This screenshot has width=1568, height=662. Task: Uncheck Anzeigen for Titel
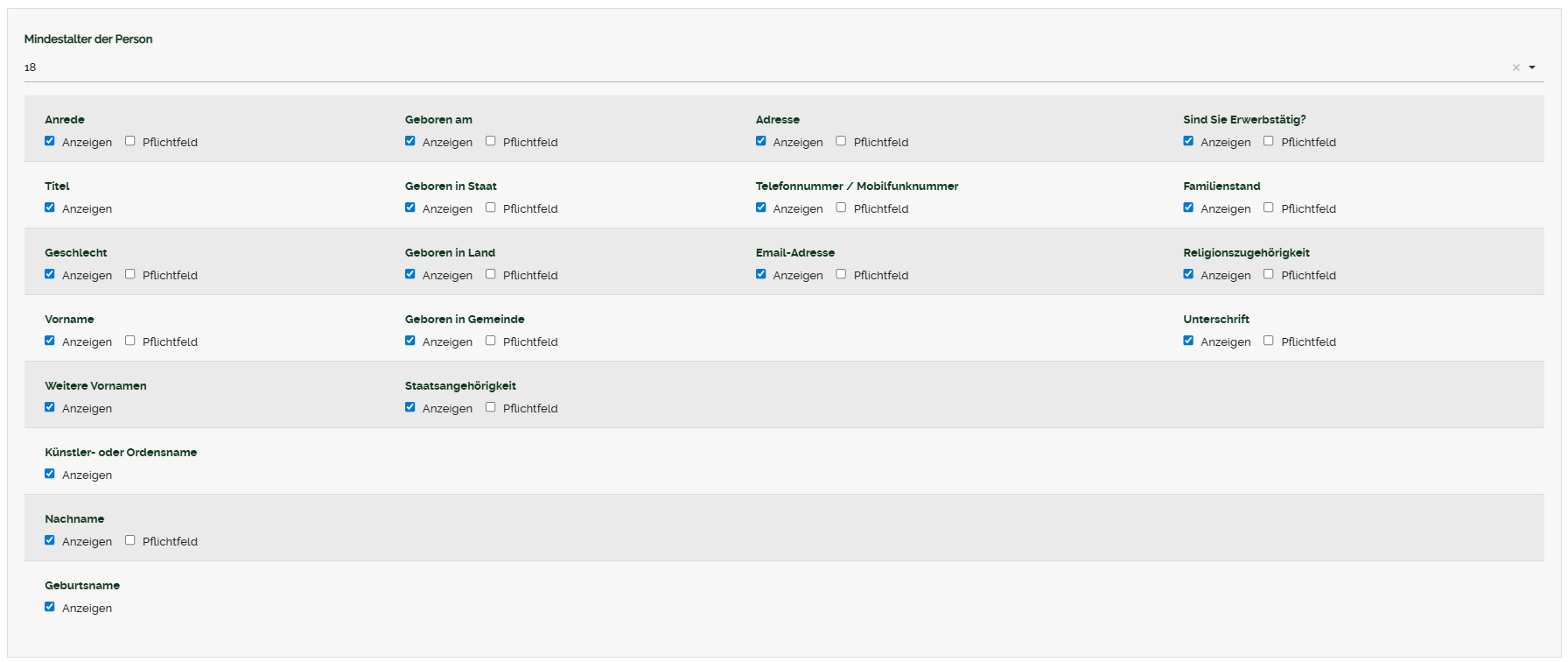tap(50, 208)
